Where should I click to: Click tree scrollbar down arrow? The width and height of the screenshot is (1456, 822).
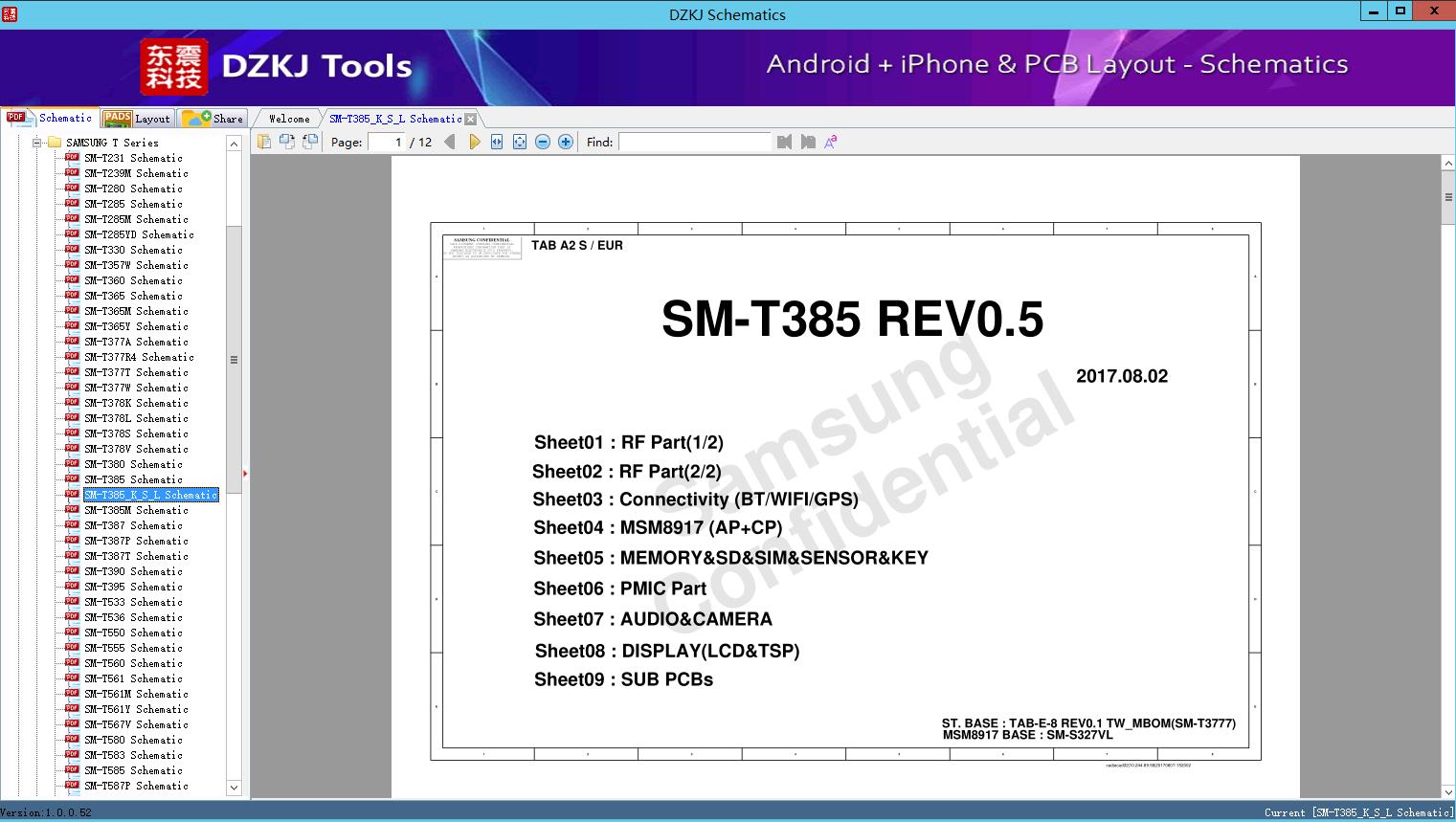[234, 788]
